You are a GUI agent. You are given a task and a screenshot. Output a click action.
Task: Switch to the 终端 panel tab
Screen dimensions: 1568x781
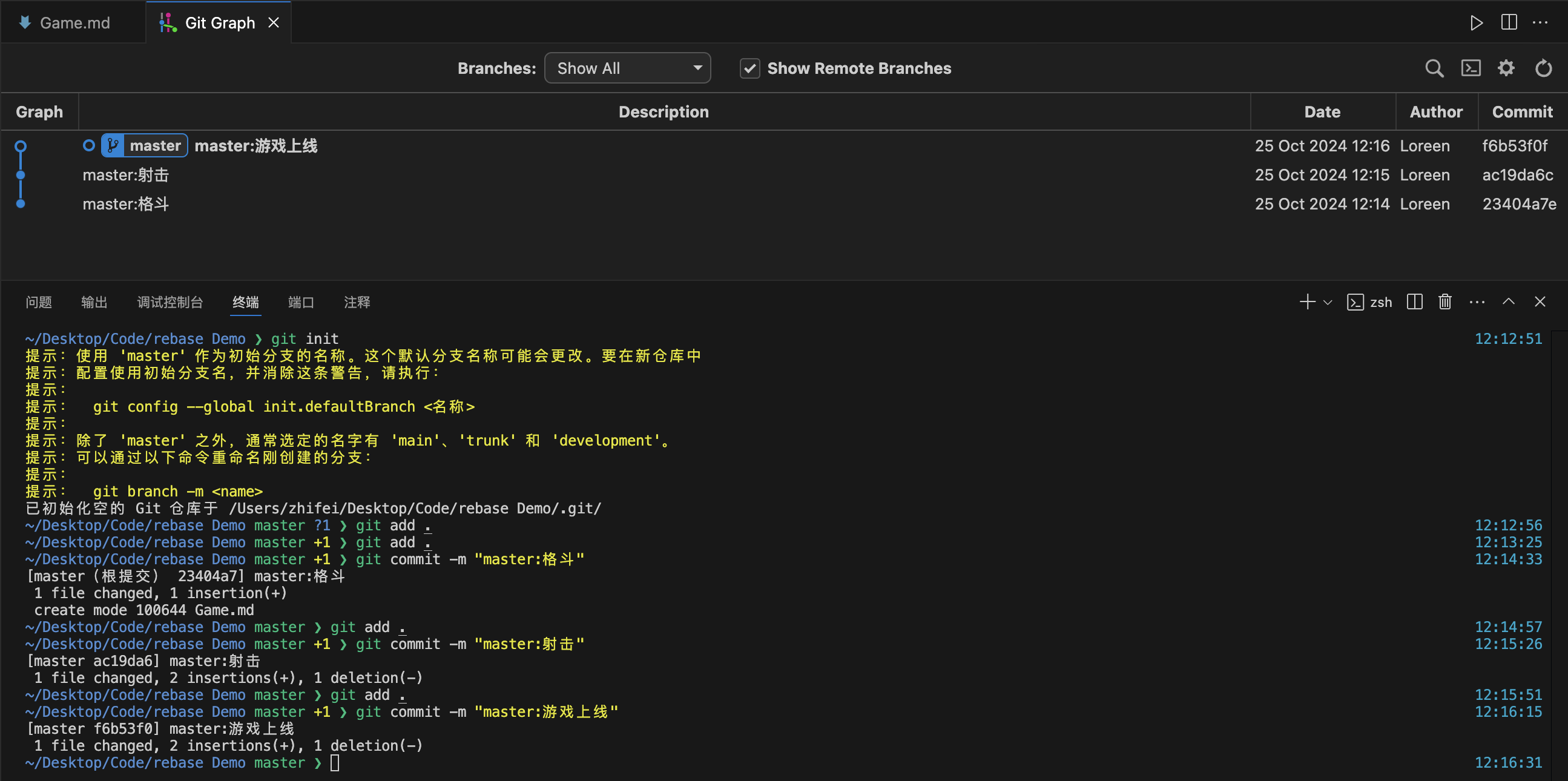click(245, 302)
